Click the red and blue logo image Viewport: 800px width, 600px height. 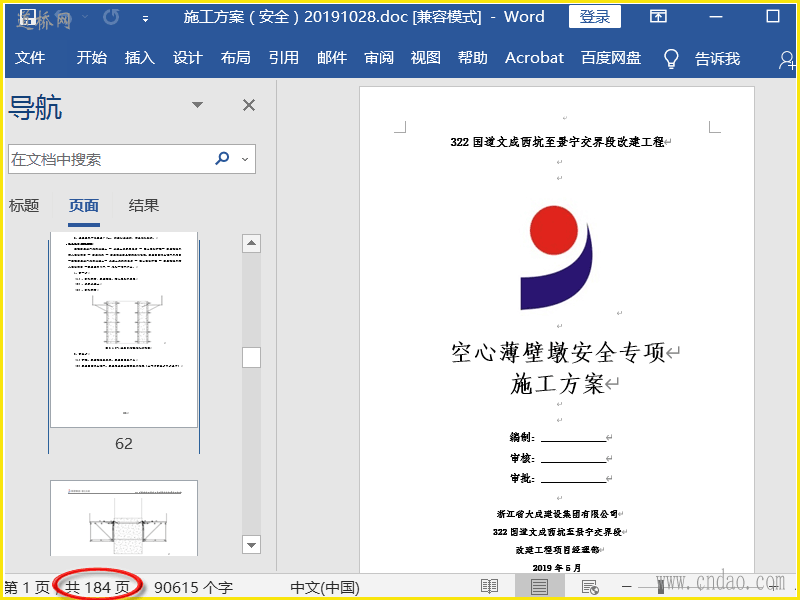[556, 258]
